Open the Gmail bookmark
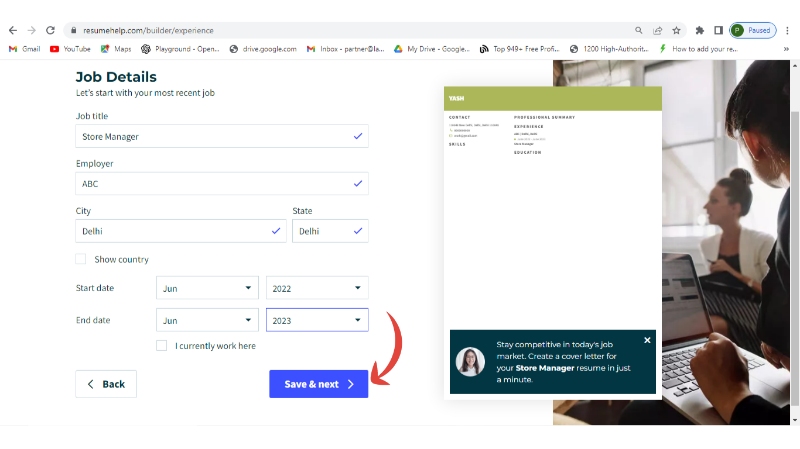 click(x=25, y=48)
